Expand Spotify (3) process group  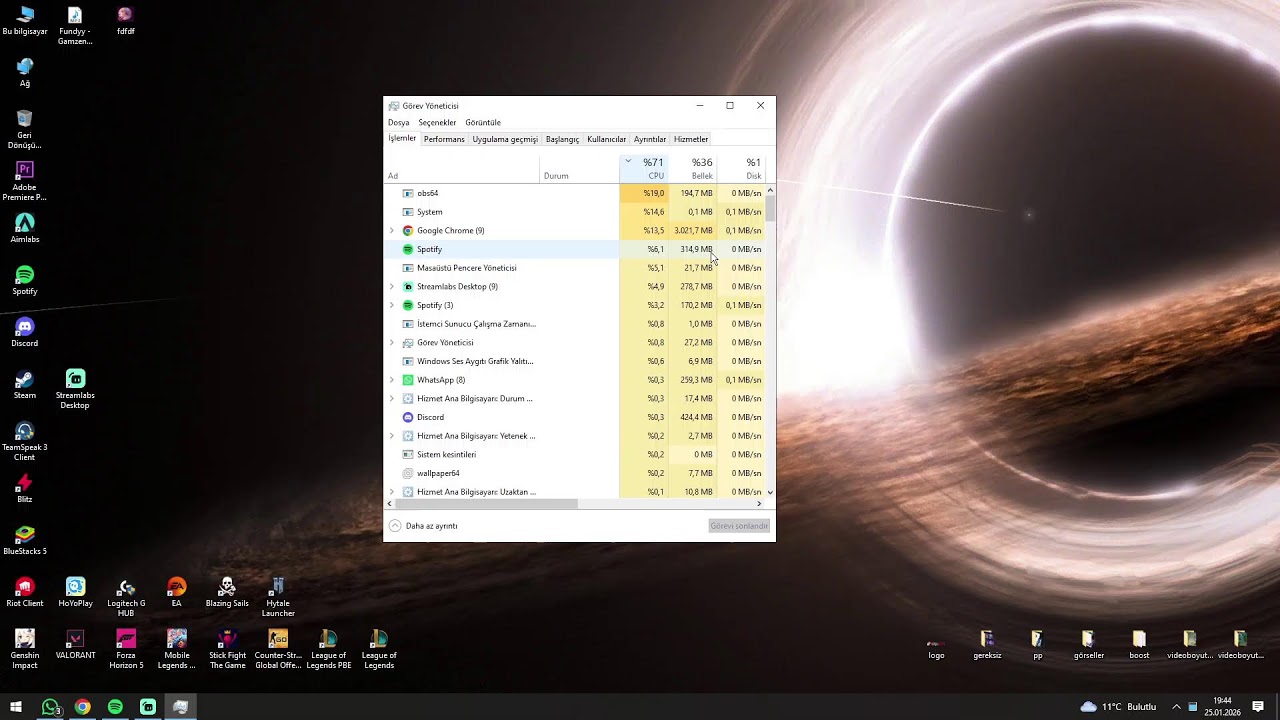point(392,306)
